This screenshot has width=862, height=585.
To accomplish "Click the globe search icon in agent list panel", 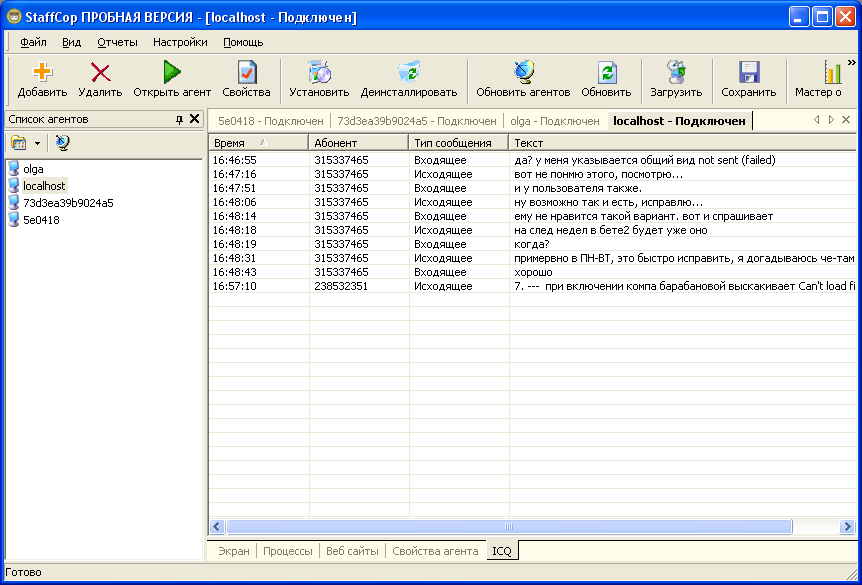I will point(63,144).
